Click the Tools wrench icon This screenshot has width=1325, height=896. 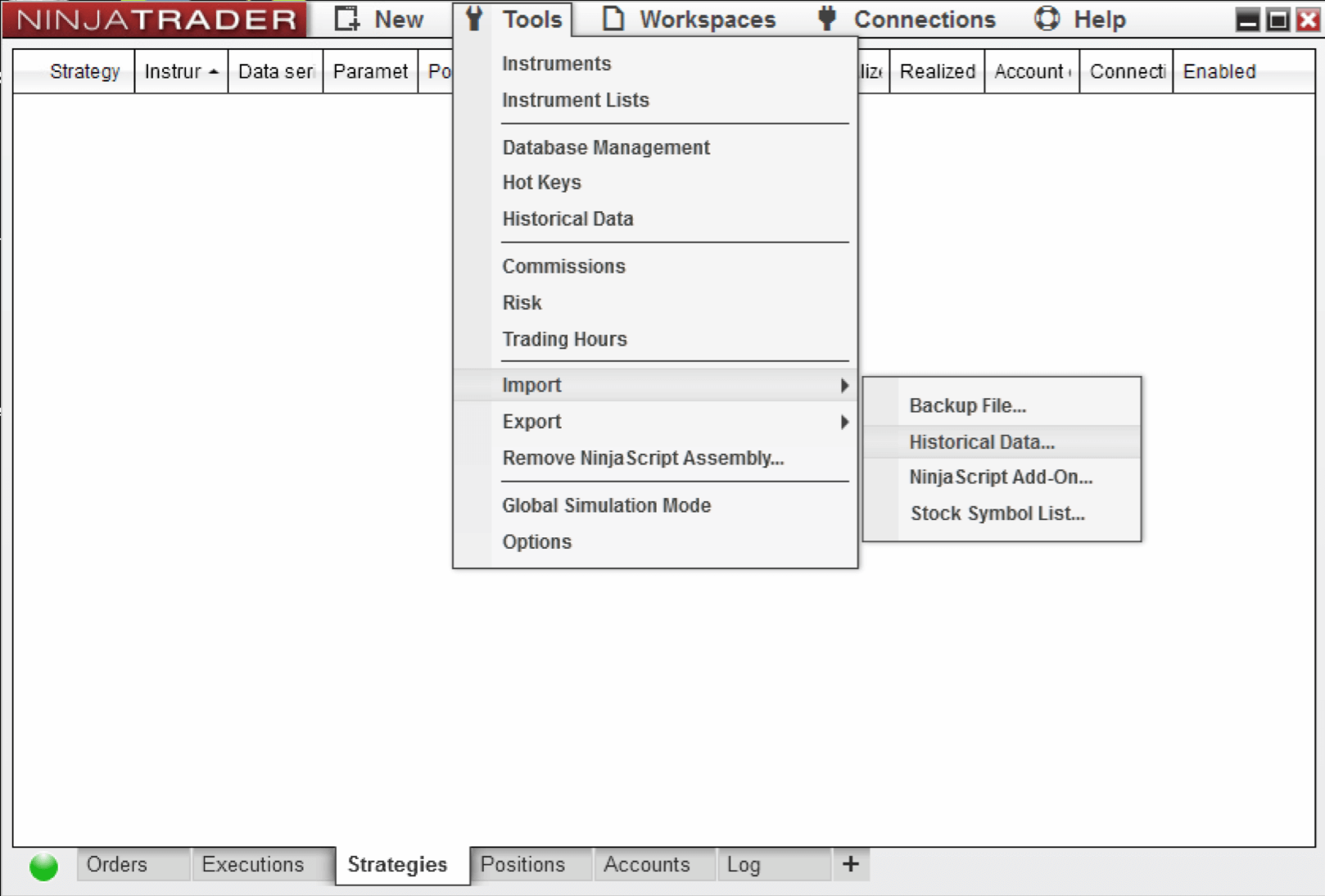click(474, 18)
